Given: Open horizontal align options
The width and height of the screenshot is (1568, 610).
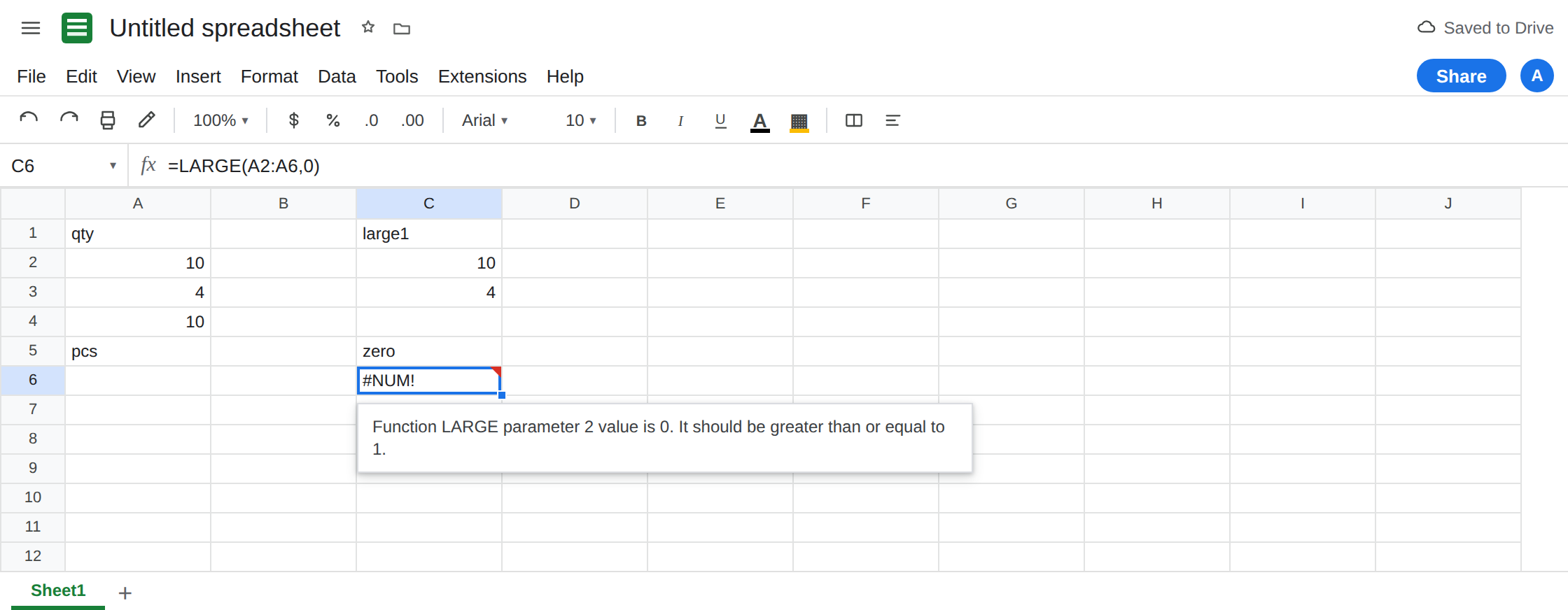Looking at the screenshot, I should pos(892,120).
